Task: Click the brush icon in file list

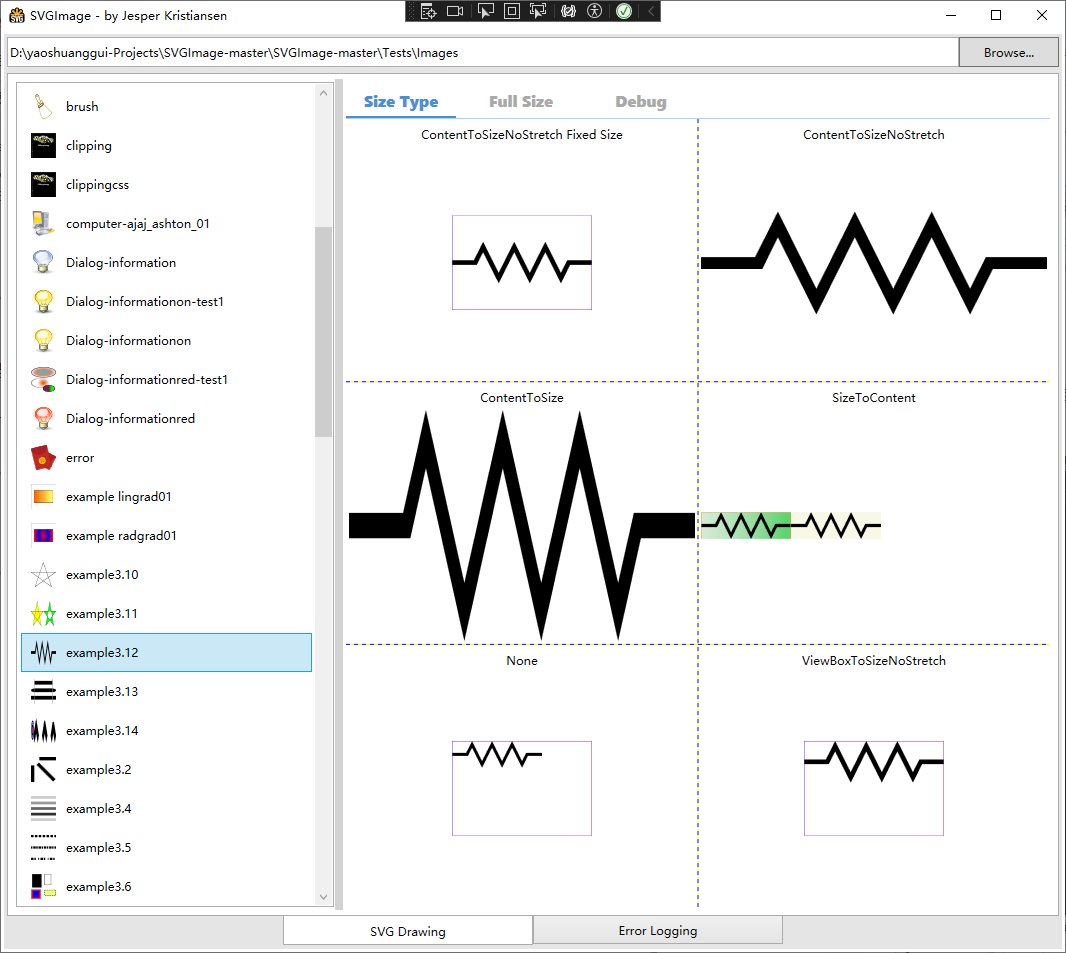Action: point(43,107)
